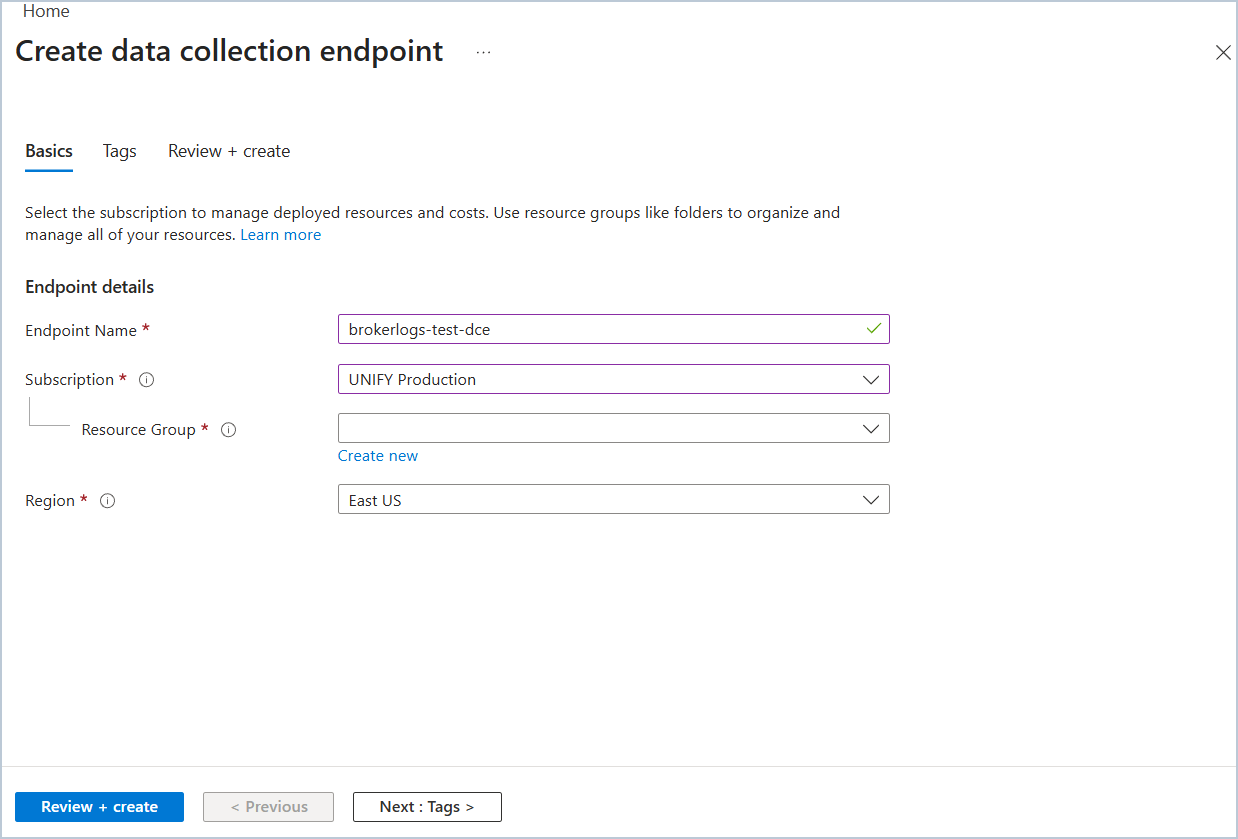Click the Region info icon

[108, 501]
